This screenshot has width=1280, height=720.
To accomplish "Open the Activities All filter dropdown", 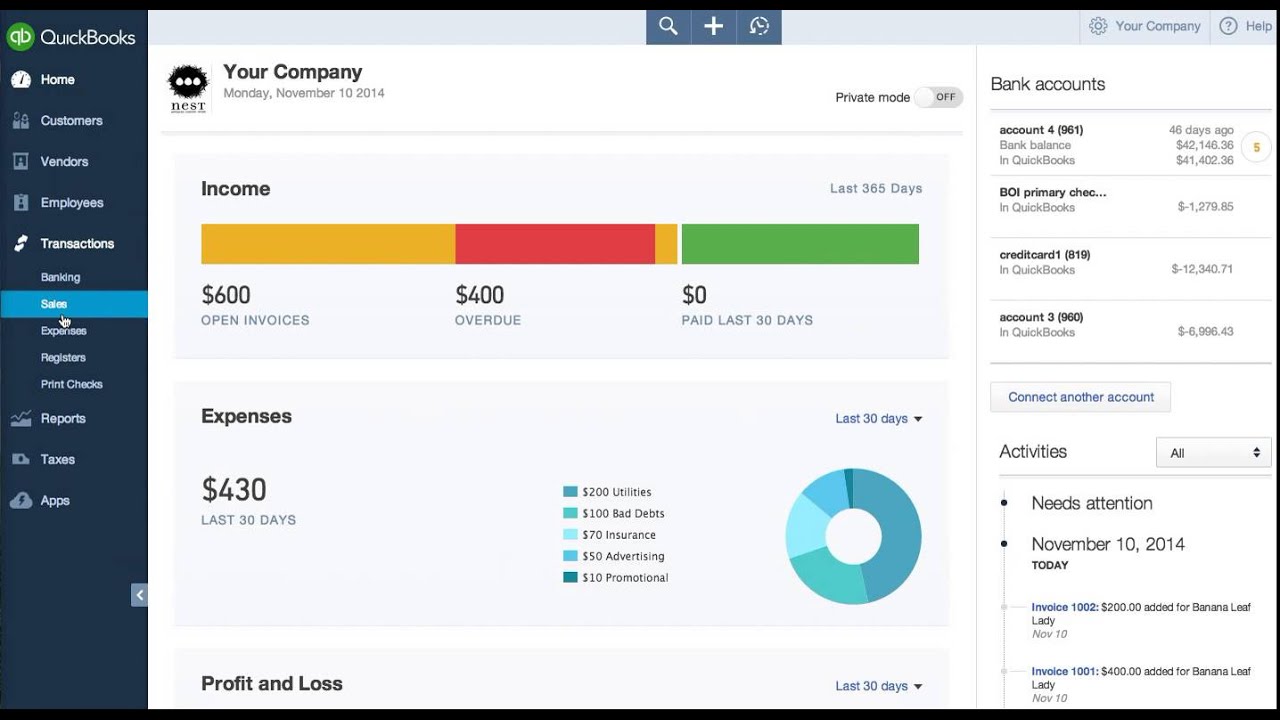I will (x=1213, y=453).
